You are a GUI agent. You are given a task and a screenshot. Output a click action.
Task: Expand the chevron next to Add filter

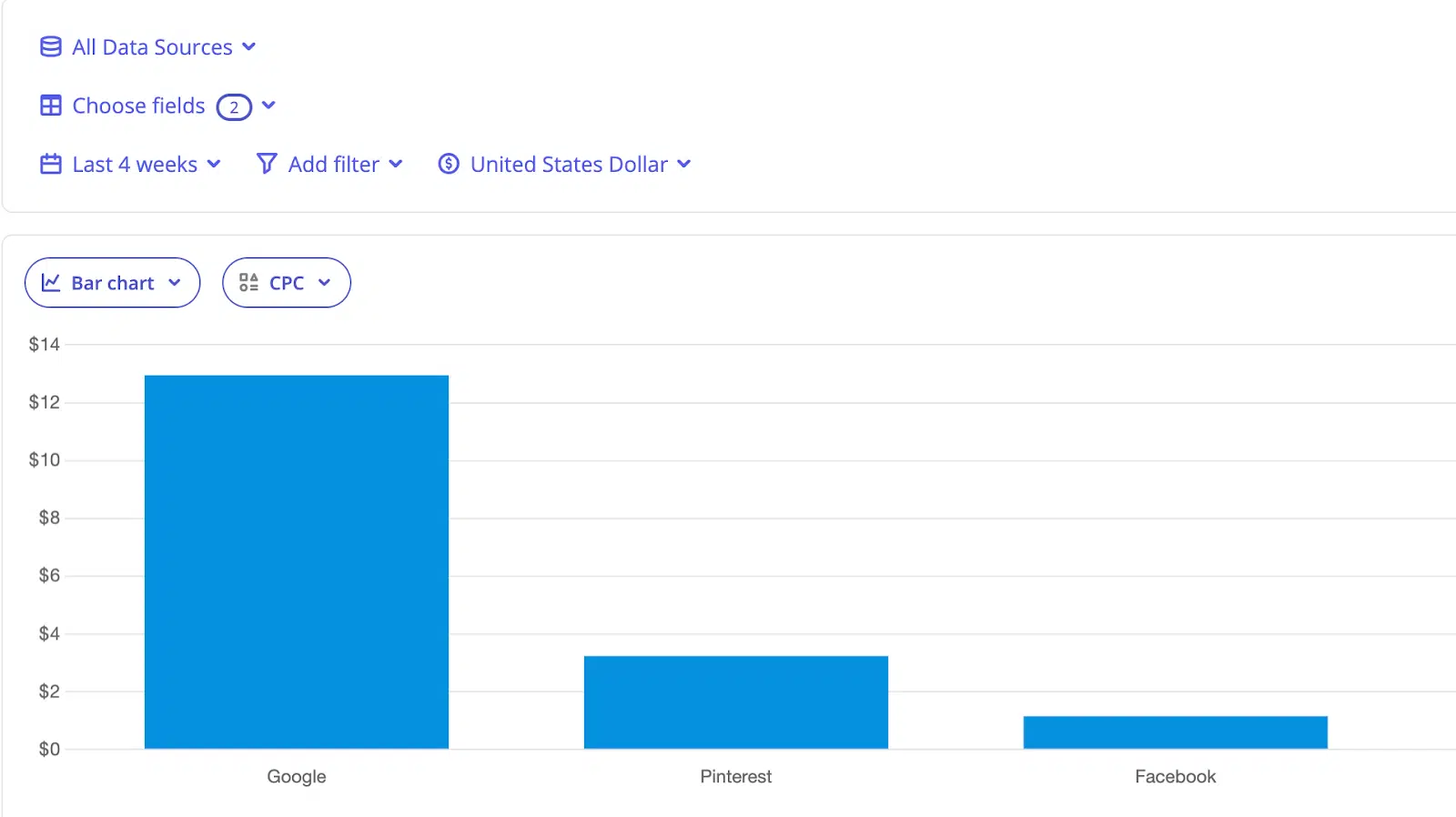[396, 165]
